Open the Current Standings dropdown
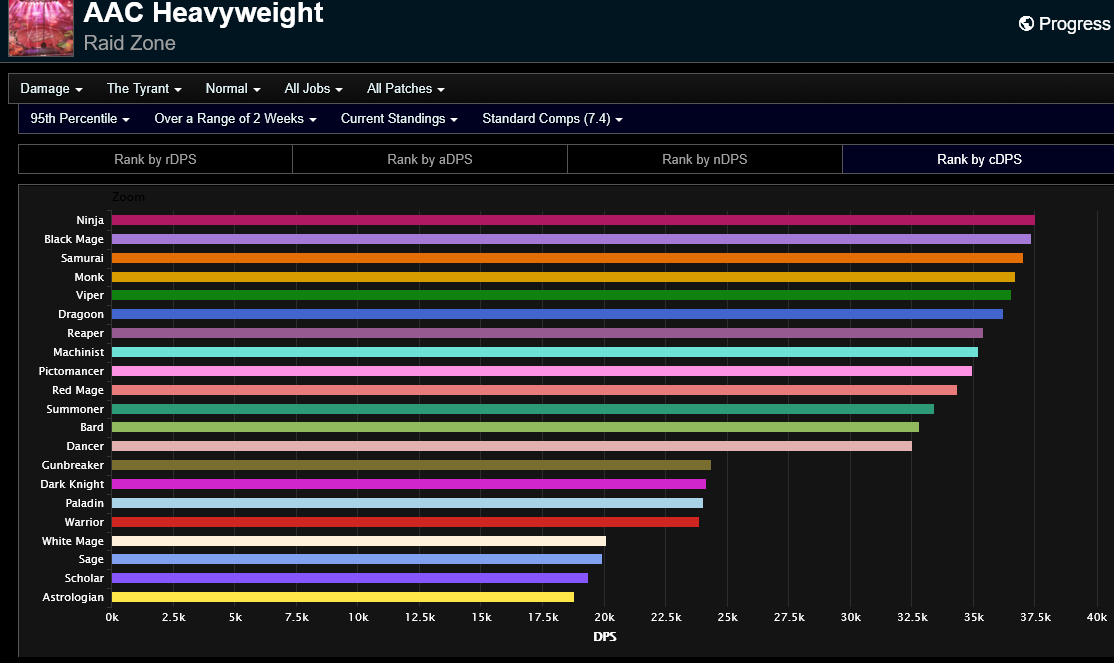Screen dimensions: 1114x663 pyautogui.click(x=399, y=119)
